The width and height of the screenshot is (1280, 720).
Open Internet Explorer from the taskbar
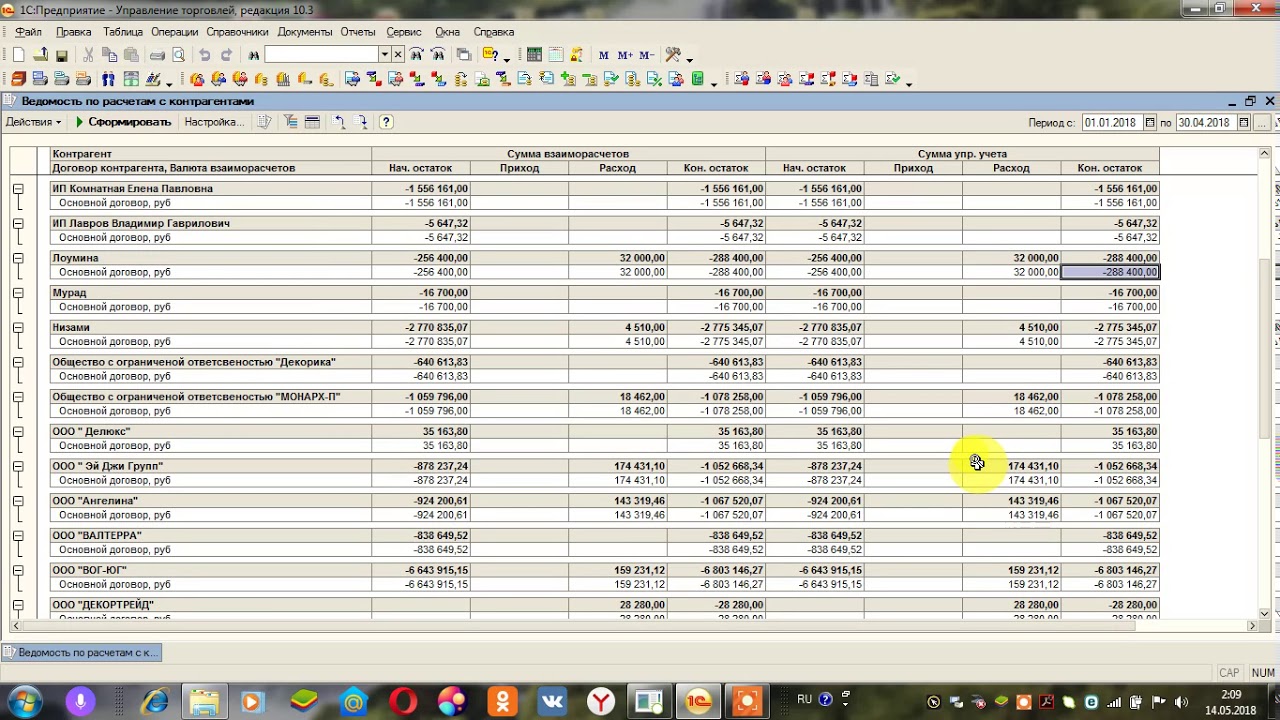coord(155,702)
